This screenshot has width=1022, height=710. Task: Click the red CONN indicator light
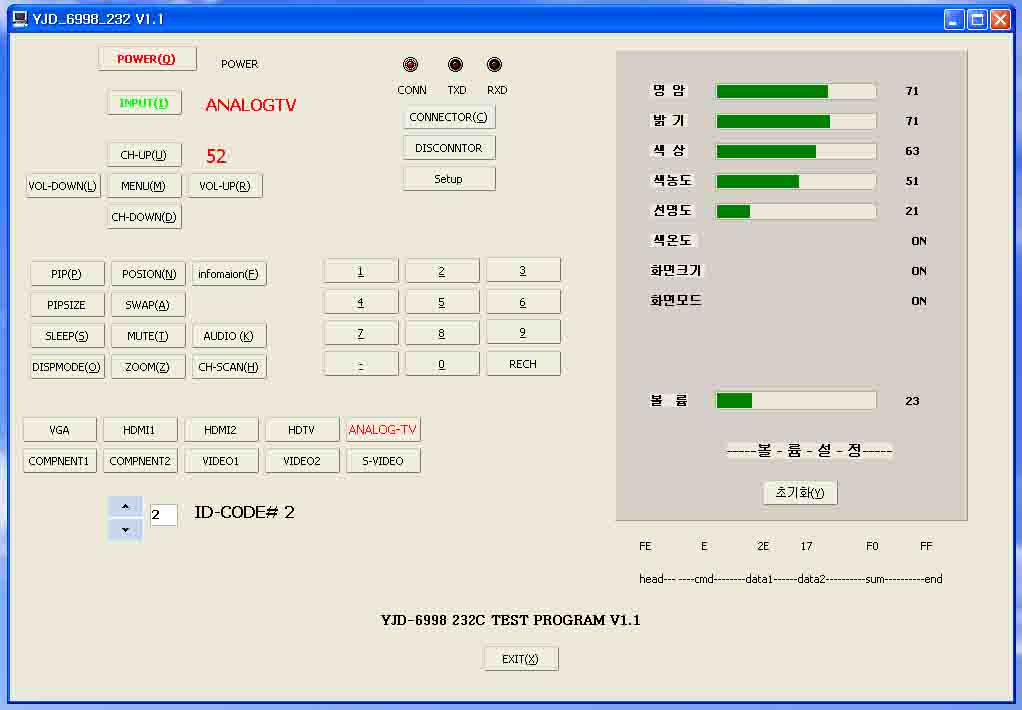[410, 65]
